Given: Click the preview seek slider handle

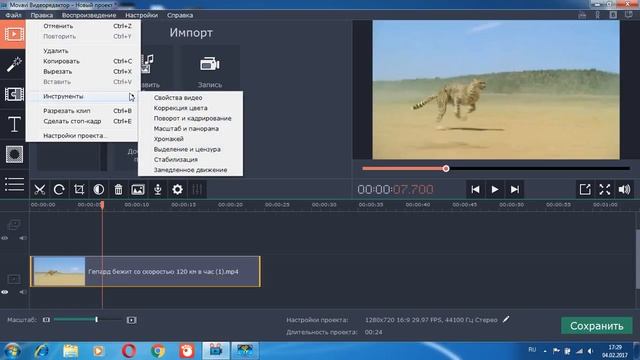Looking at the screenshot, I should coord(446,168).
